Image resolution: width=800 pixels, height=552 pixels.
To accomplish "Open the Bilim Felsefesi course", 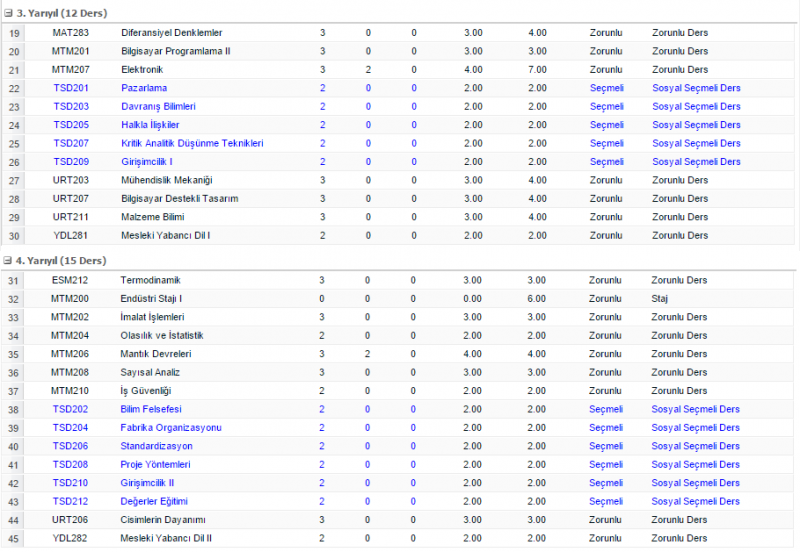I will 150,409.
